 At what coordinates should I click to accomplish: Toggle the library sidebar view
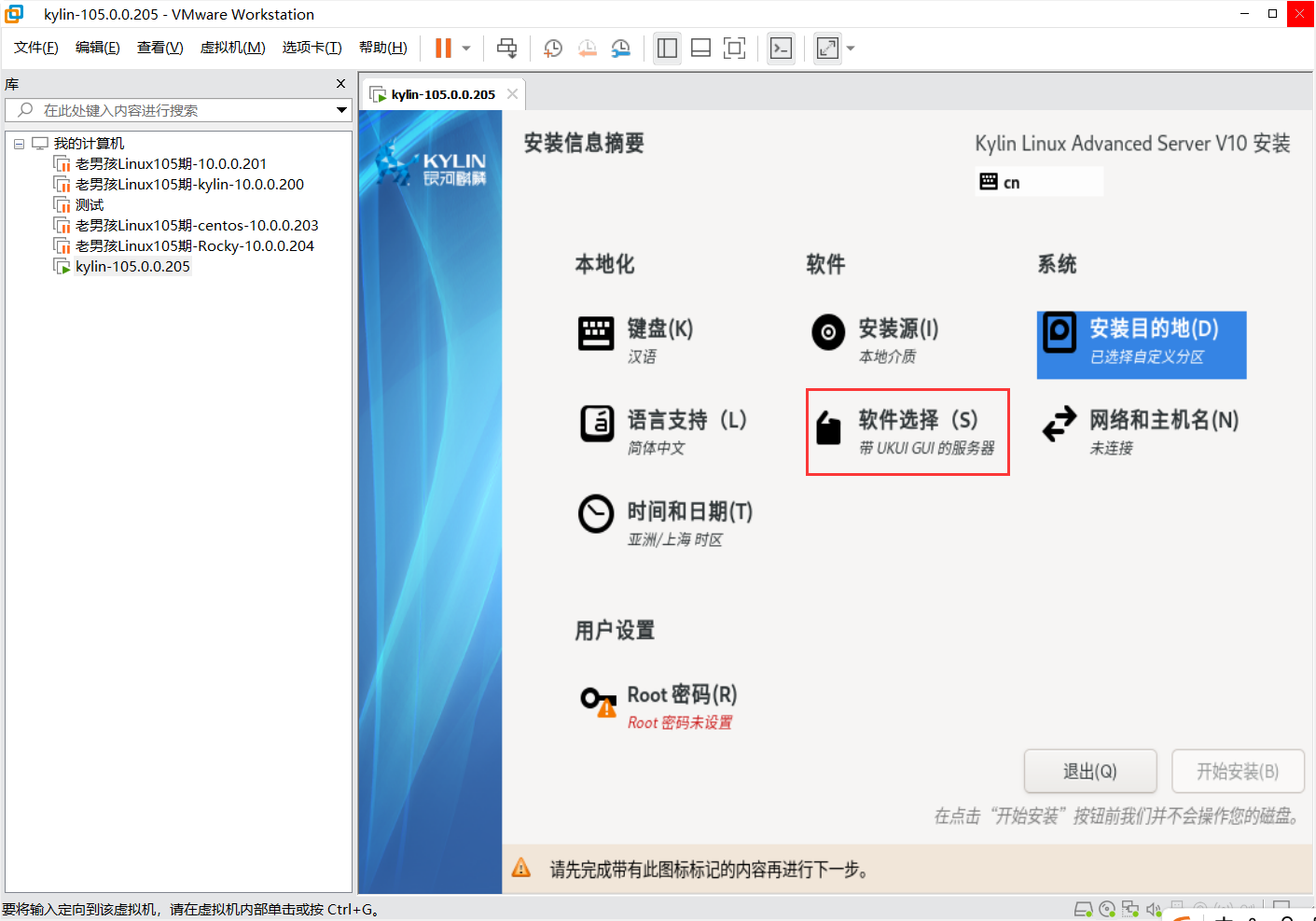[667, 49]
